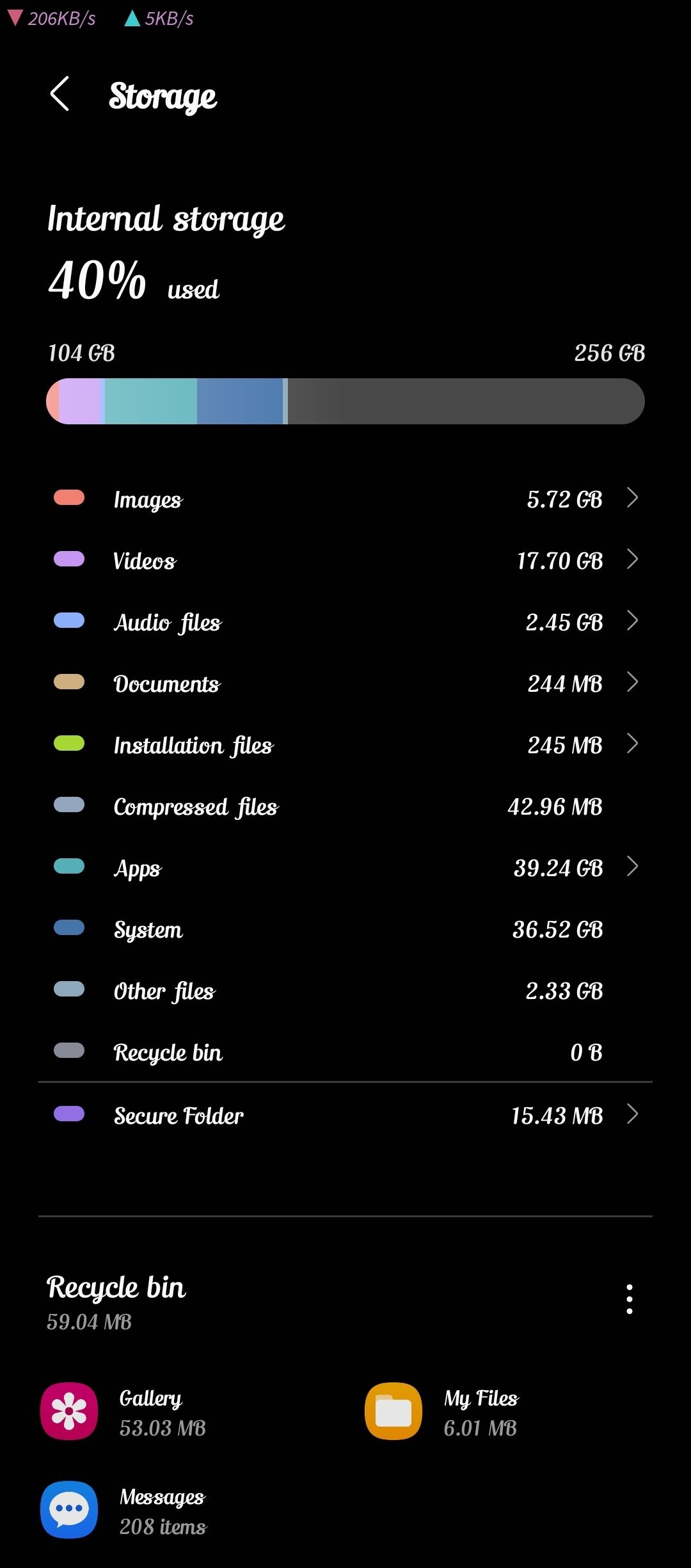Viewport: 691px width, 1568px height.
Task: Click the Recycle bin category color indicator
Action: 68,1051
